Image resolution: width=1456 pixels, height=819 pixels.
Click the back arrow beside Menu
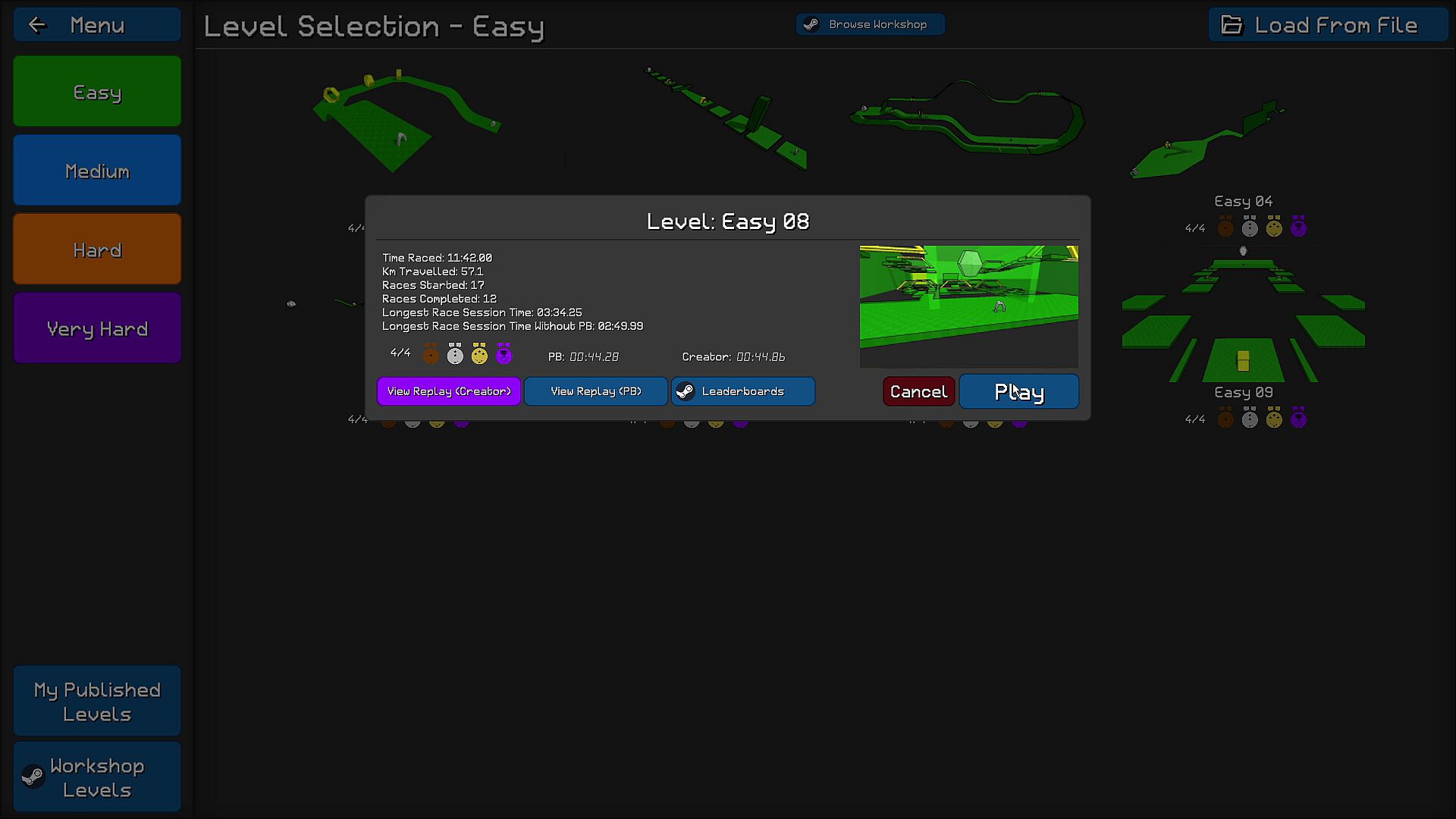point(37,25)
